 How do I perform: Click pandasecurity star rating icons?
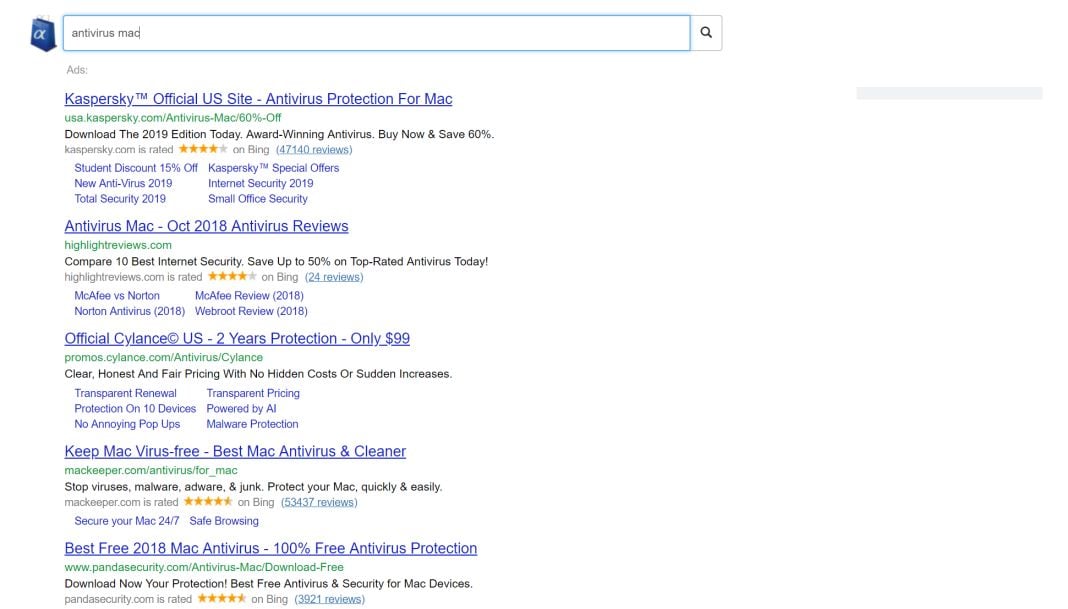(221, 599)
